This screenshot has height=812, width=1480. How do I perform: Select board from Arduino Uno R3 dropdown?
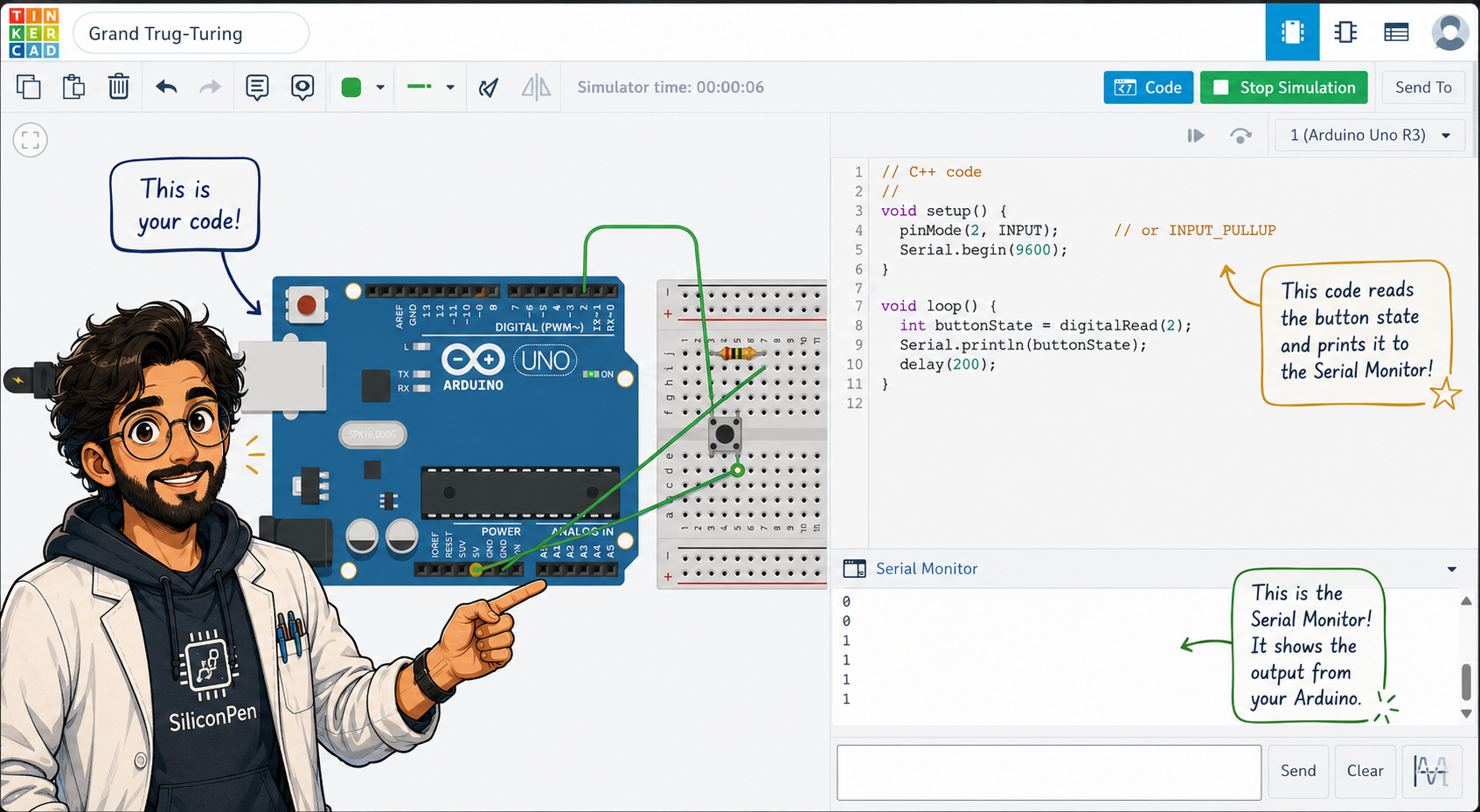(1370, 135)
